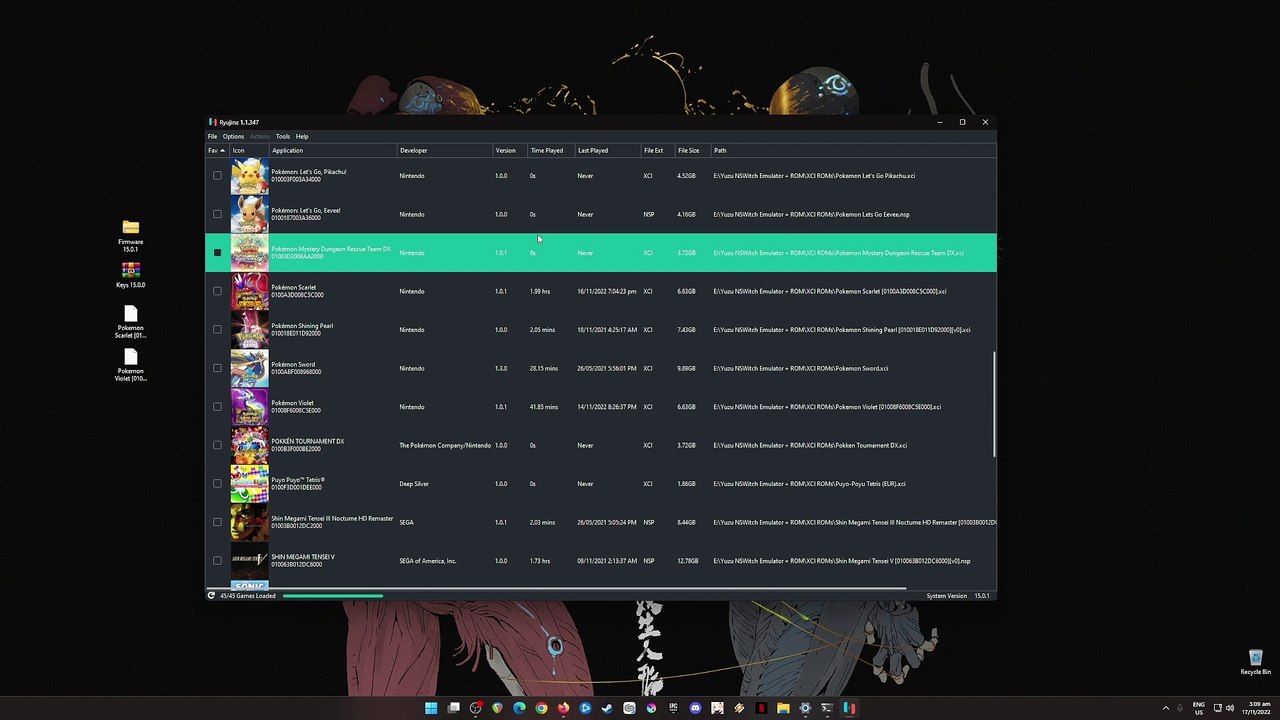This screenshot has height=720, width=1280.
Task: Sort by the Last Played column
Action: 608,151
